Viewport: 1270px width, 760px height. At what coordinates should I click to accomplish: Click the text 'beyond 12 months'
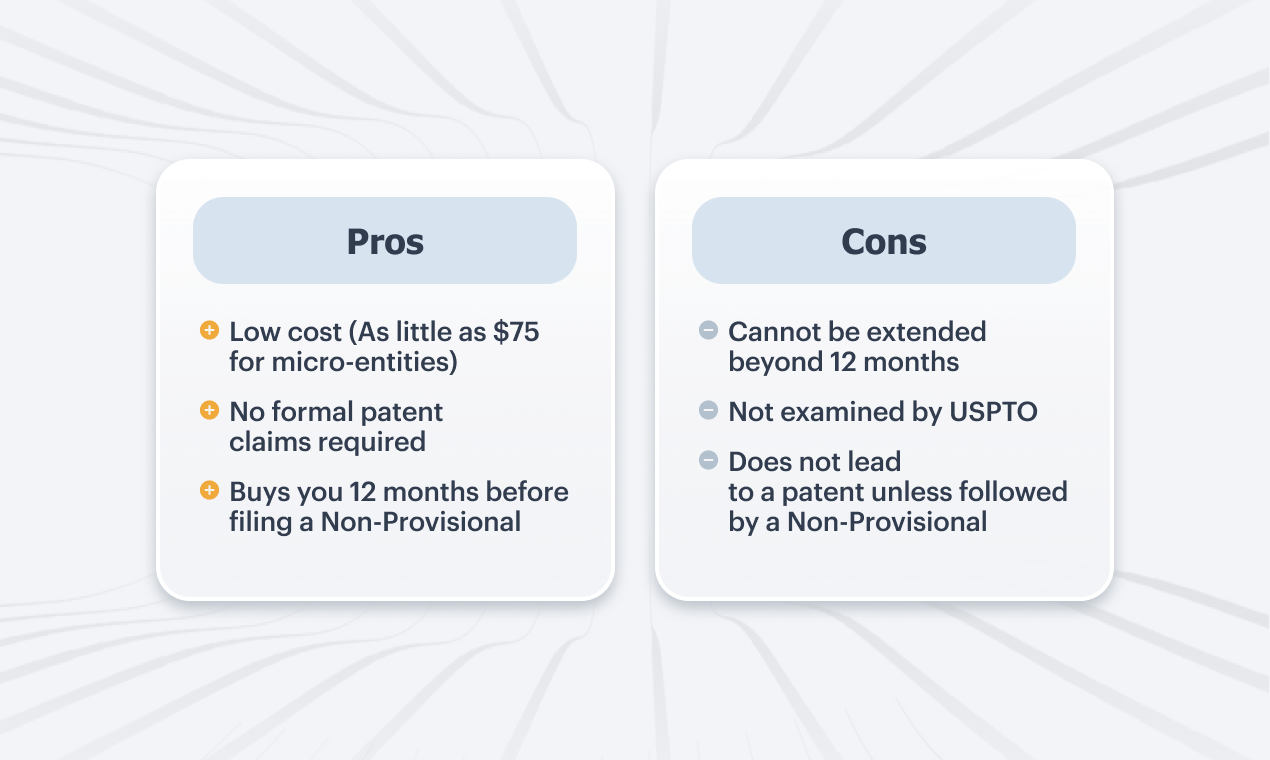(844, 362)
